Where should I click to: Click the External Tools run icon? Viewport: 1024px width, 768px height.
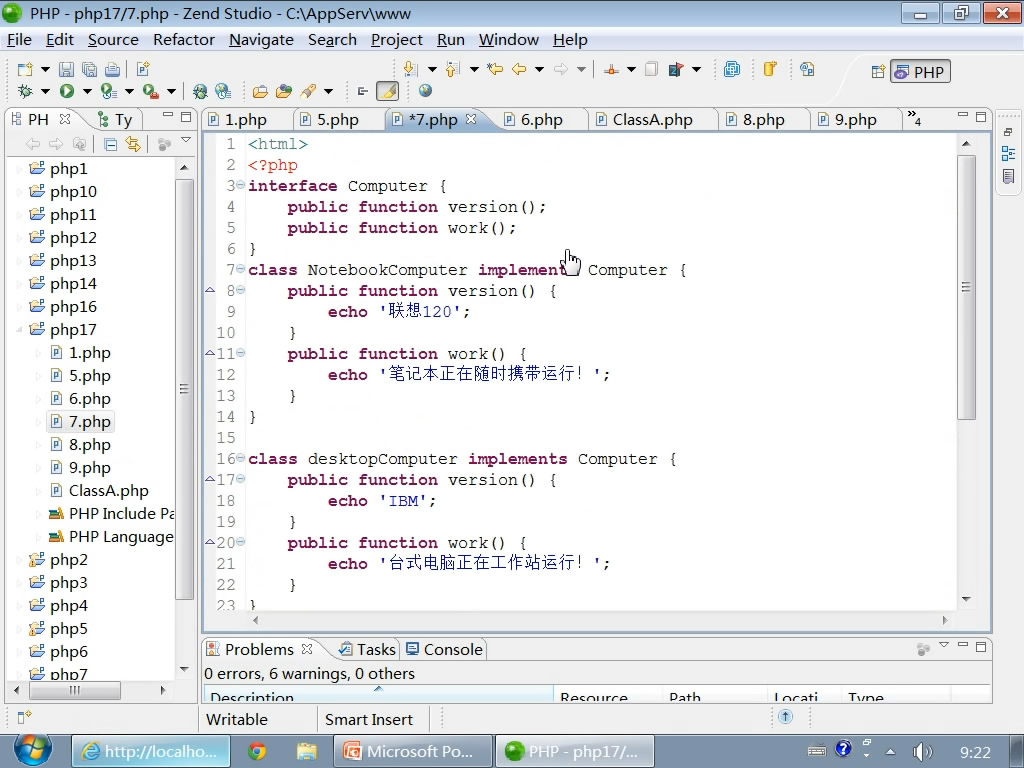pos(151,91)
